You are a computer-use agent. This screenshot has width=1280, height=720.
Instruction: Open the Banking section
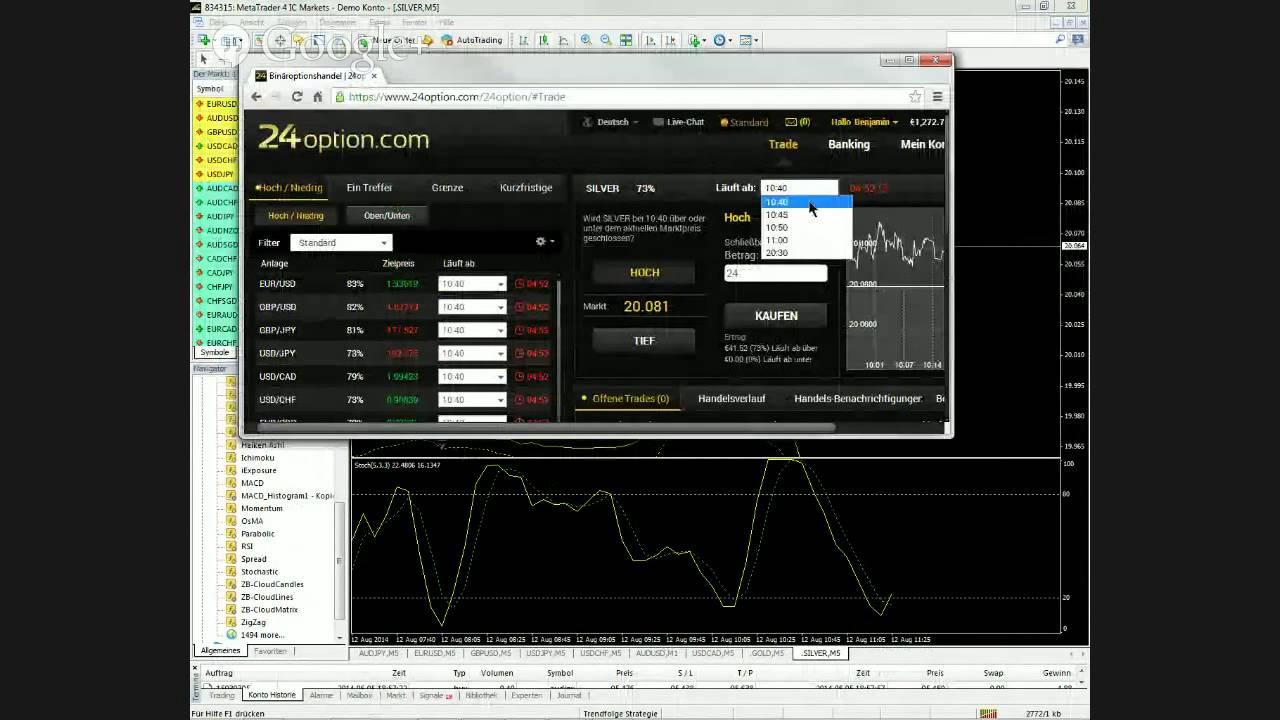click(849, 144)
